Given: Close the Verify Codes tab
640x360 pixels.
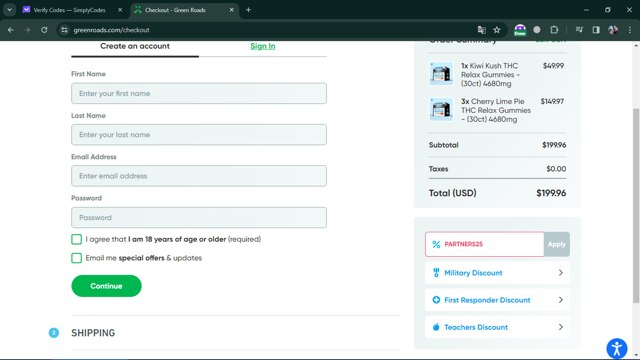Looking at the screenshot, I should 120,10.
